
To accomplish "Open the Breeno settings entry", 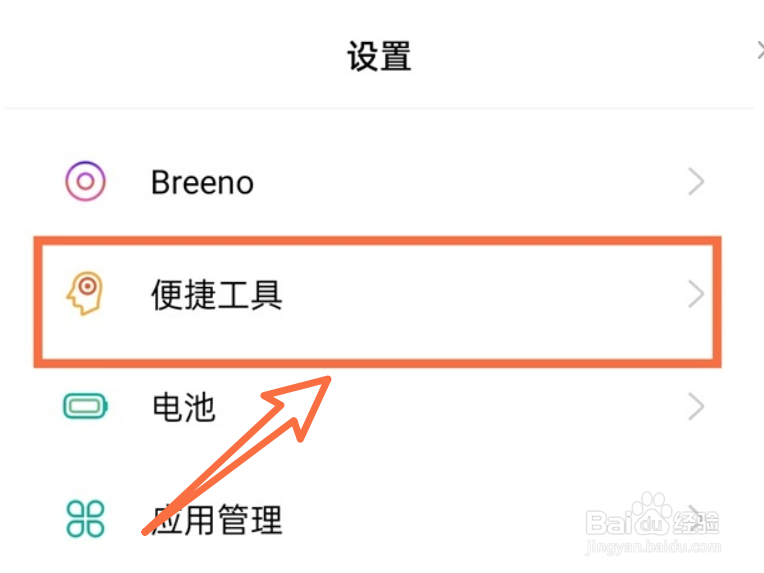I will tap(202, 182).
